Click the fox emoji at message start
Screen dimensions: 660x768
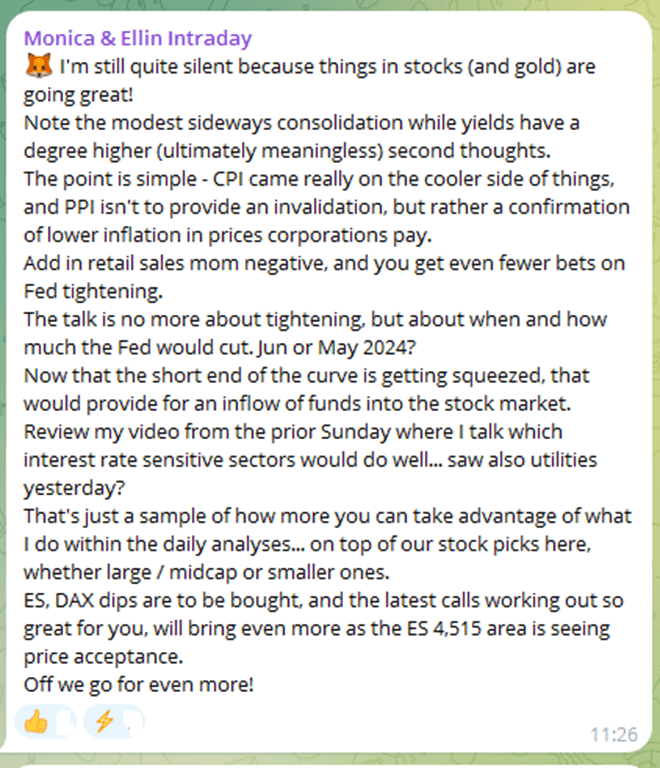point(37,68)
